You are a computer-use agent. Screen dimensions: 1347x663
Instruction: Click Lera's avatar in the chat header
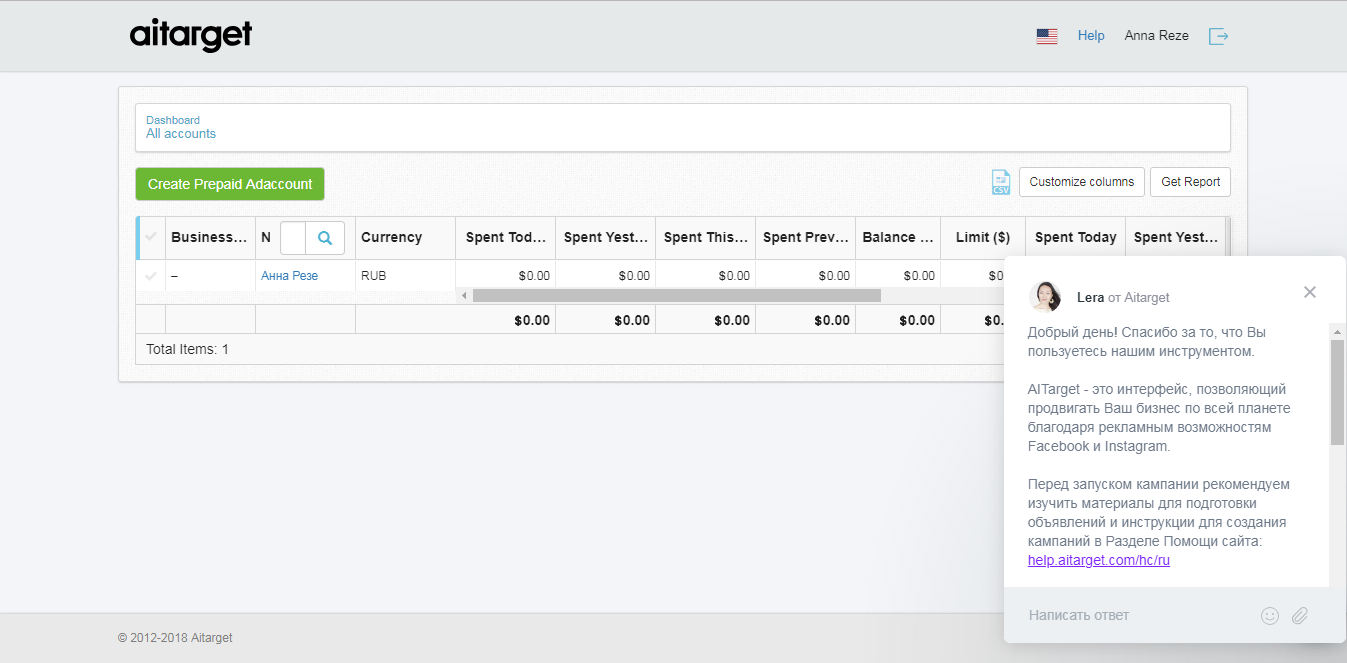tap(1045, 297)
